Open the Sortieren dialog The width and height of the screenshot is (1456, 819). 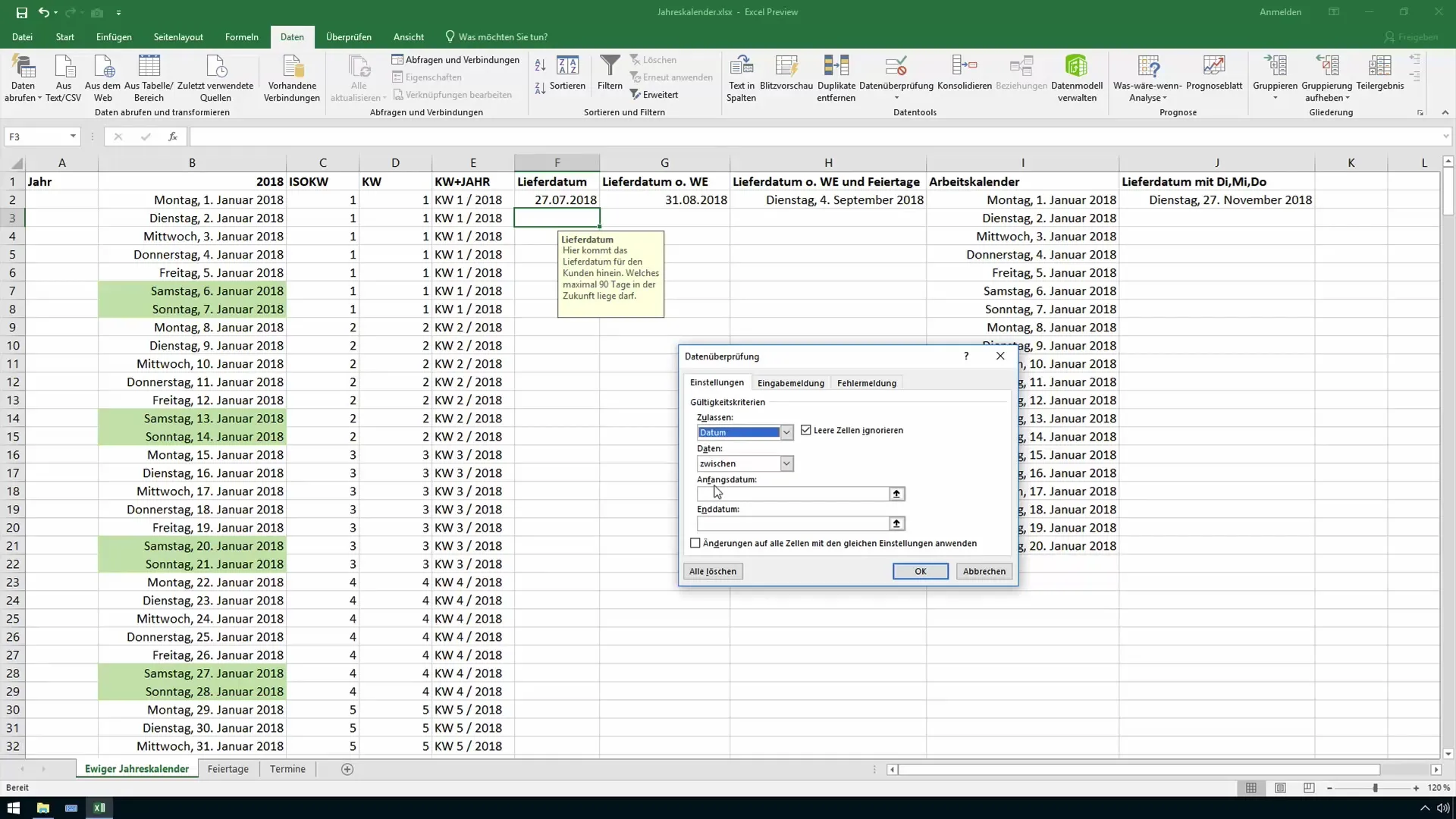pos(567,74)
